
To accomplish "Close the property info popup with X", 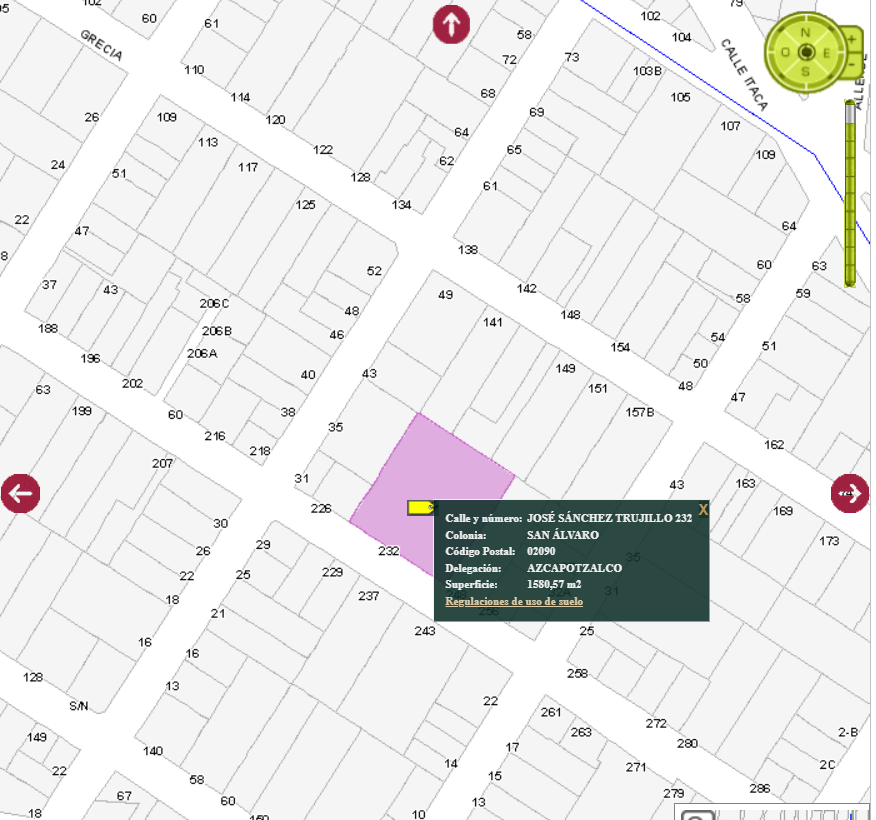I will tap(702, 509).
